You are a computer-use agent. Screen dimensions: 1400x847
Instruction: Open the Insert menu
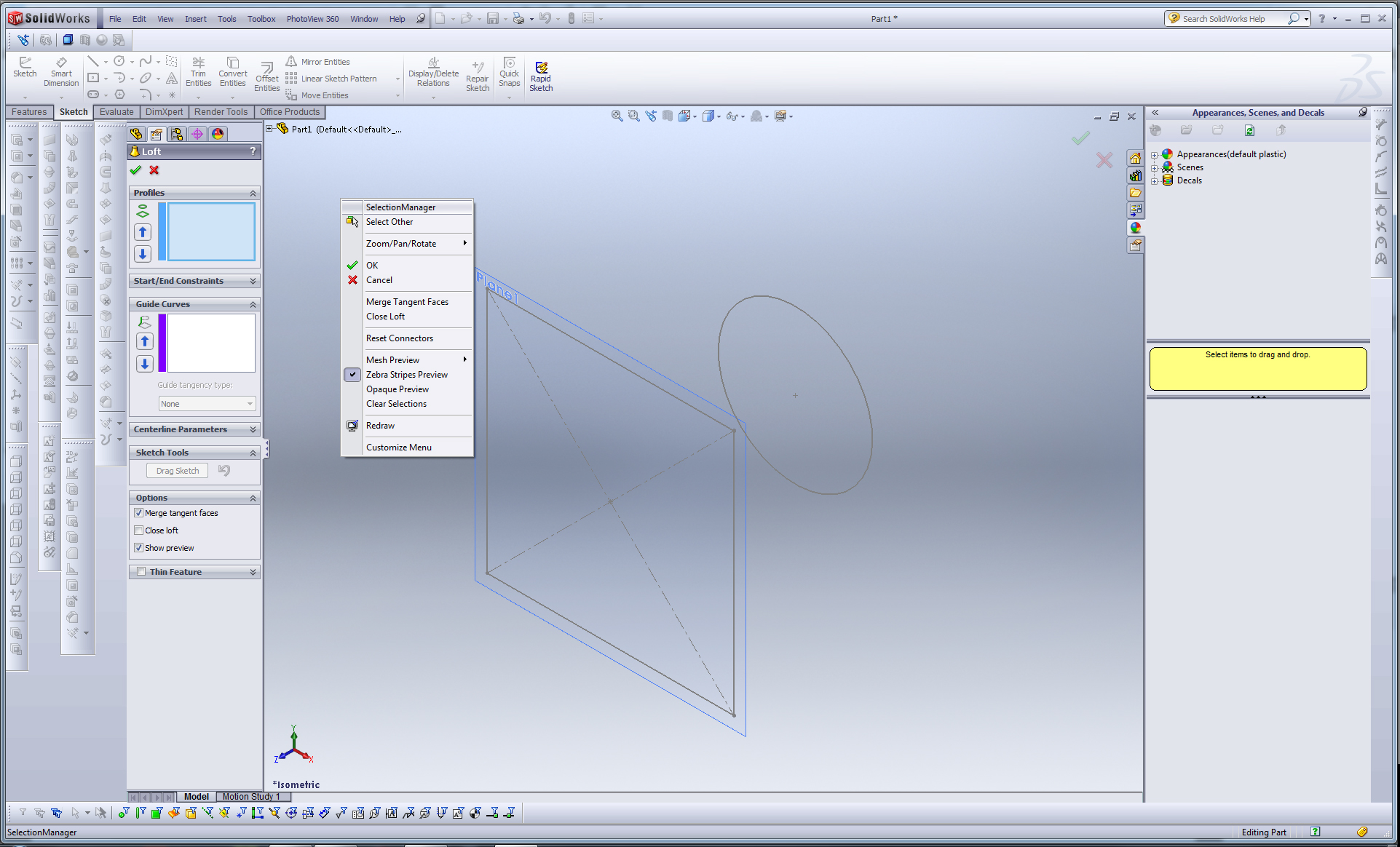click(x=195, y=19)
